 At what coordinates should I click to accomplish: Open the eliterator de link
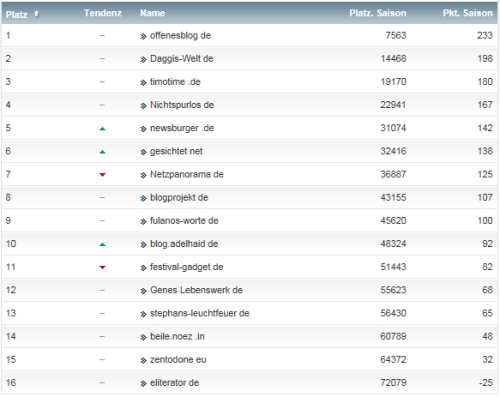(x=174, y=383)
